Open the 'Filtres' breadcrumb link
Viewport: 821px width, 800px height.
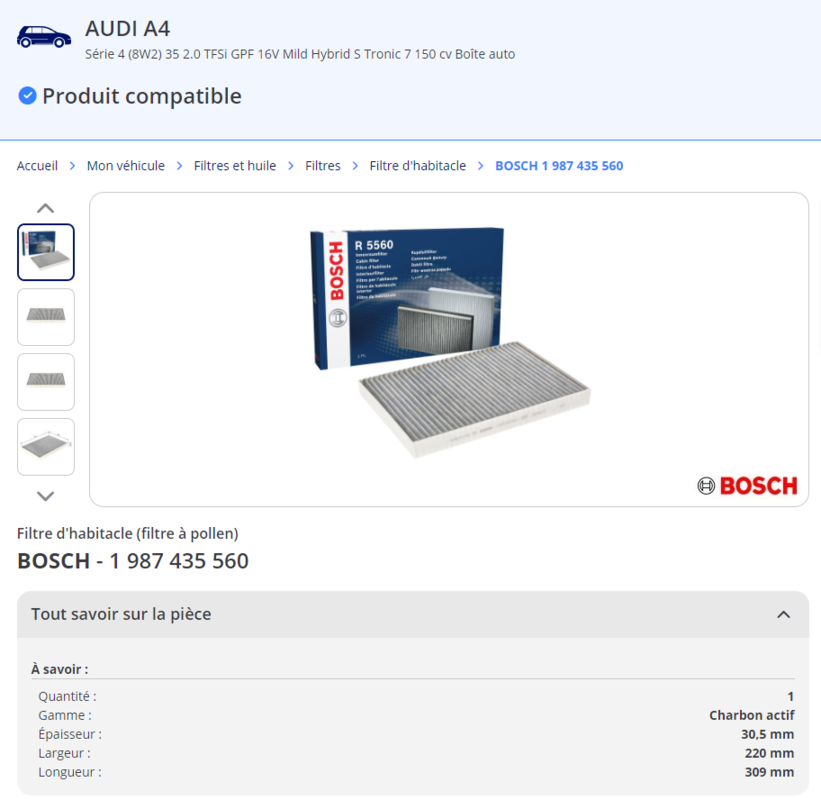(322, 166)
